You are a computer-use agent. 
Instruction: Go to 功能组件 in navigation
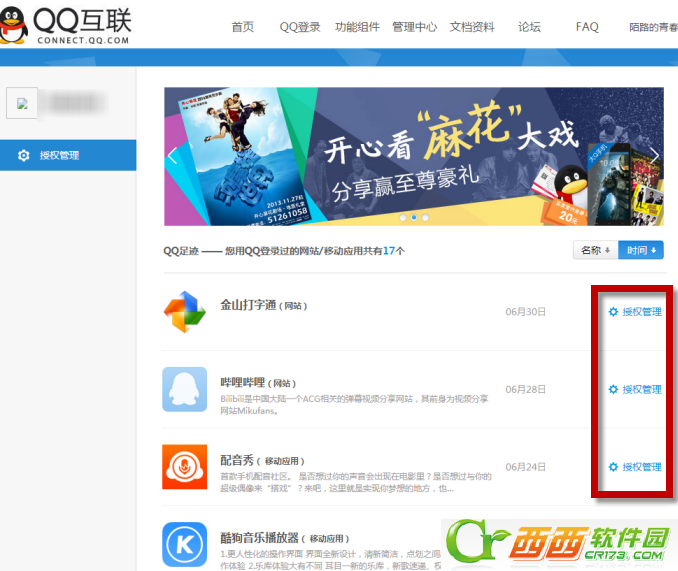[357, 27]
